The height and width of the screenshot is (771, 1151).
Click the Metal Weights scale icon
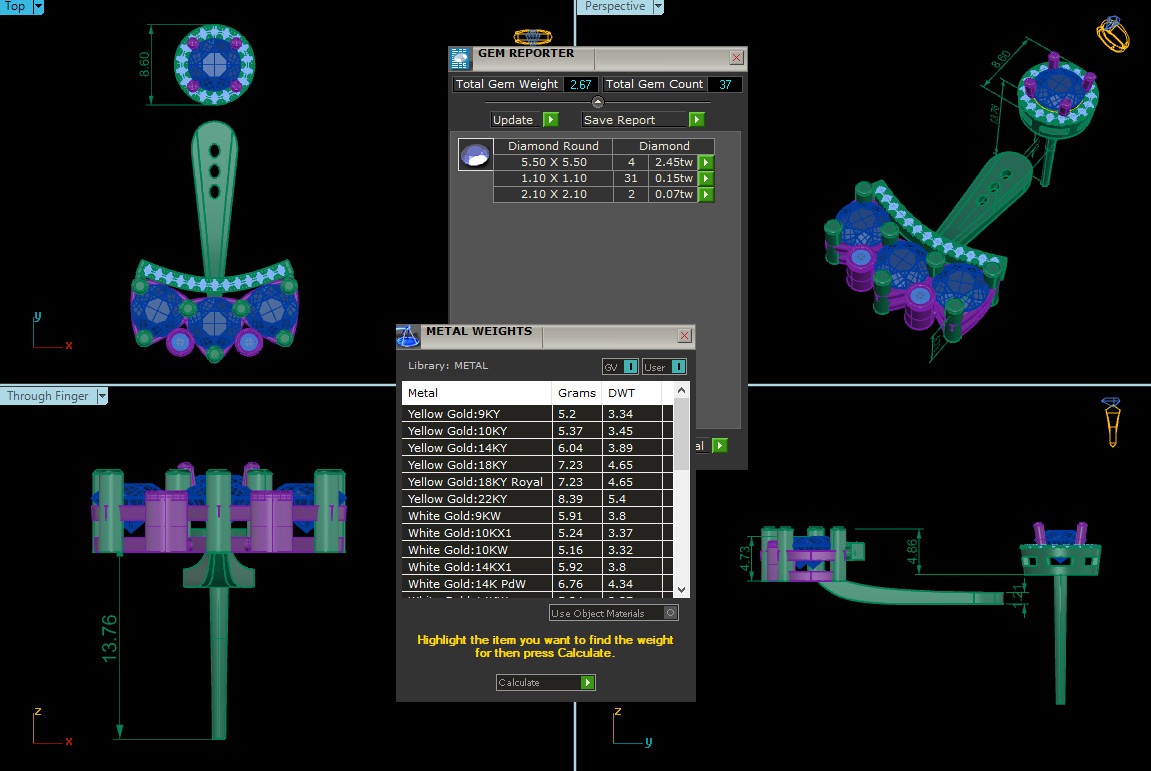point(408,335)
